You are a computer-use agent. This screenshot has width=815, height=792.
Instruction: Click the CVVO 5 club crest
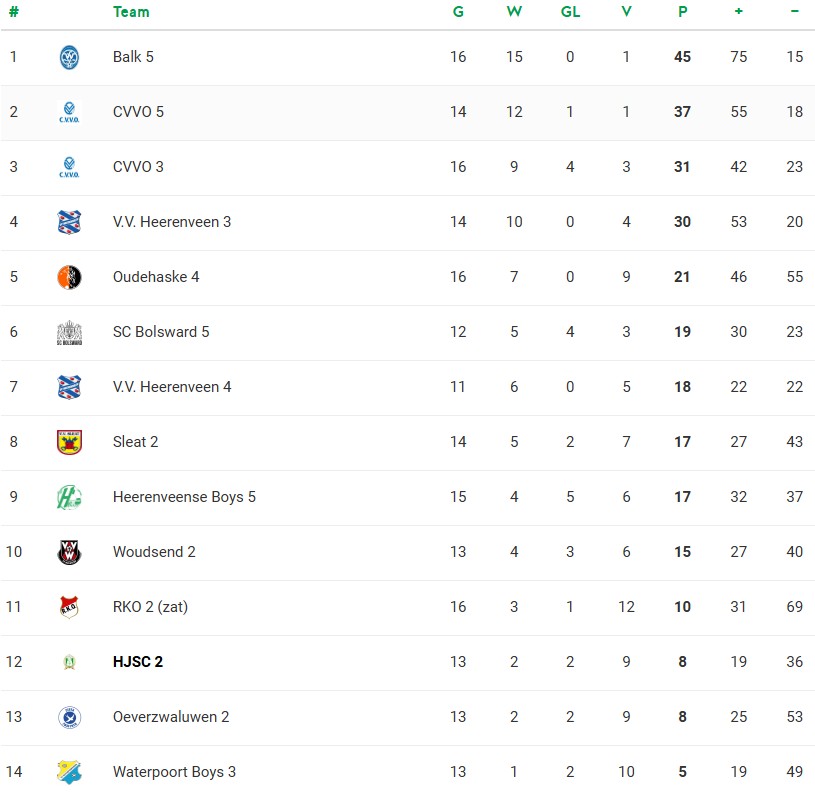coord(69,112)
